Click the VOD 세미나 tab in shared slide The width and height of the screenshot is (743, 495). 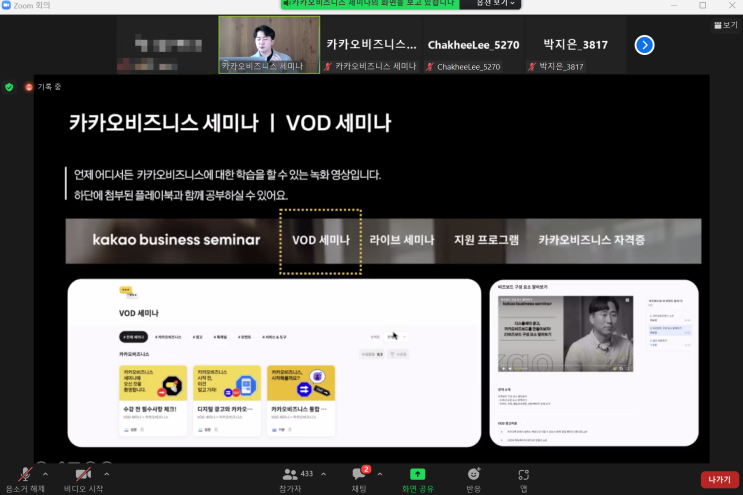[321, 240]
